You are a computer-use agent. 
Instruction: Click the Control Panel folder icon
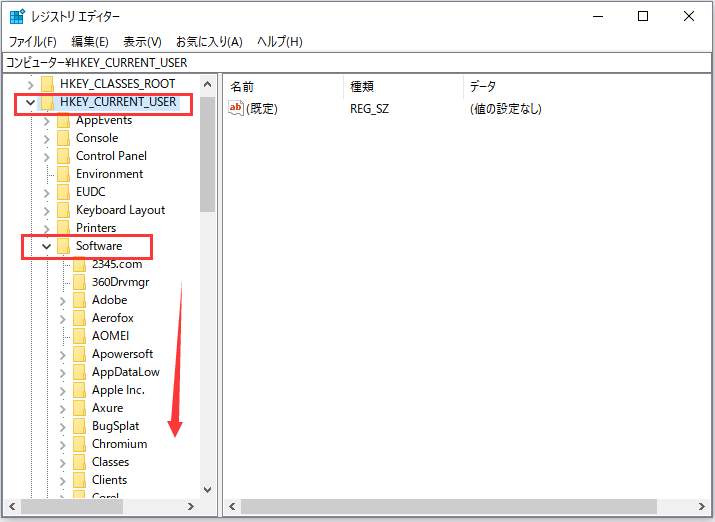pyautogui.click(x=63, y=156)
